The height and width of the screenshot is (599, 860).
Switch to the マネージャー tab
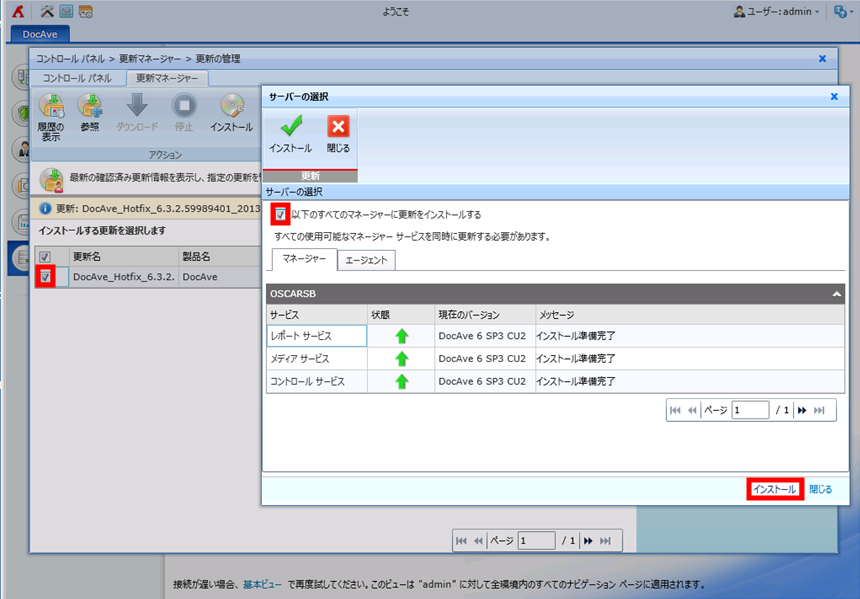point(304,259)
